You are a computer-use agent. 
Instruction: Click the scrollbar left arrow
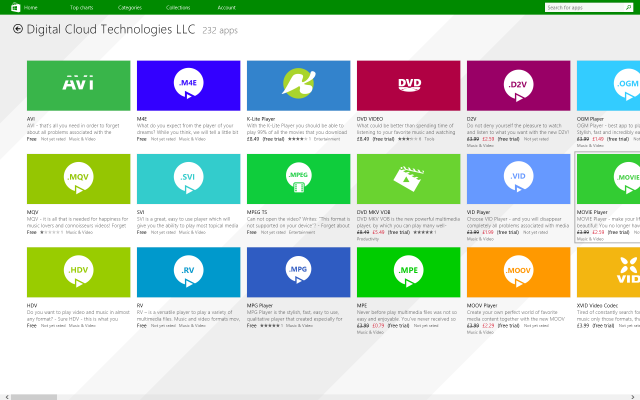7,397
